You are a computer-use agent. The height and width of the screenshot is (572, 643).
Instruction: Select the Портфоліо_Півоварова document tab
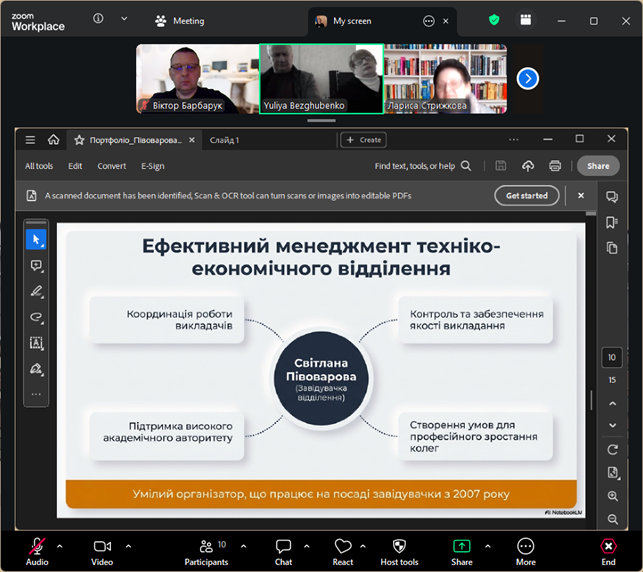pos(136,140)
